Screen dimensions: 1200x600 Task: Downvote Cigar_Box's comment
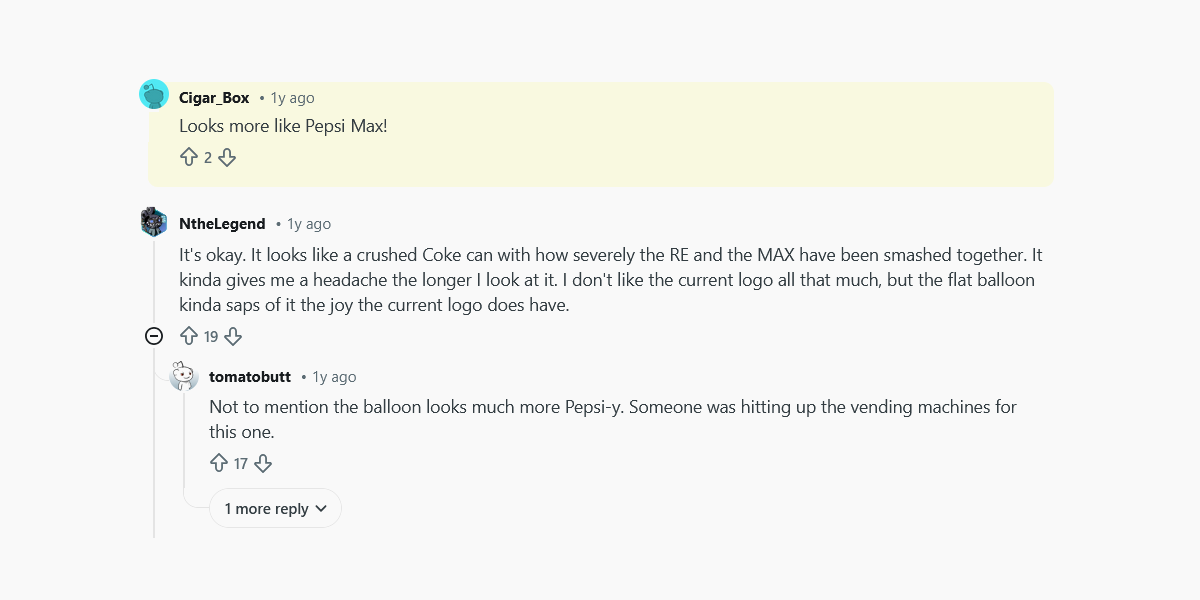[227, 157]
